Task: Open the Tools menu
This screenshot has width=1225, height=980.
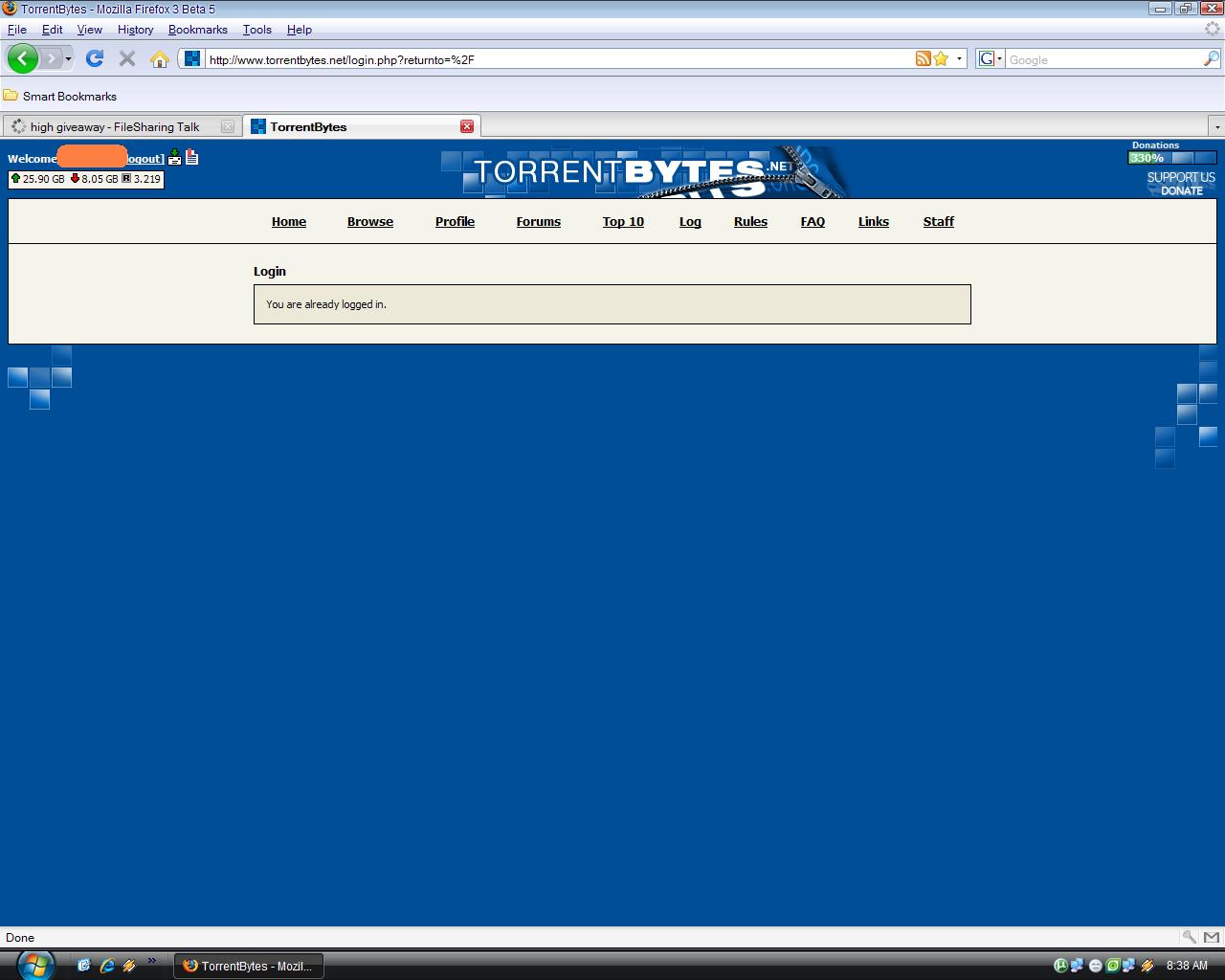Action: (257, 30)
